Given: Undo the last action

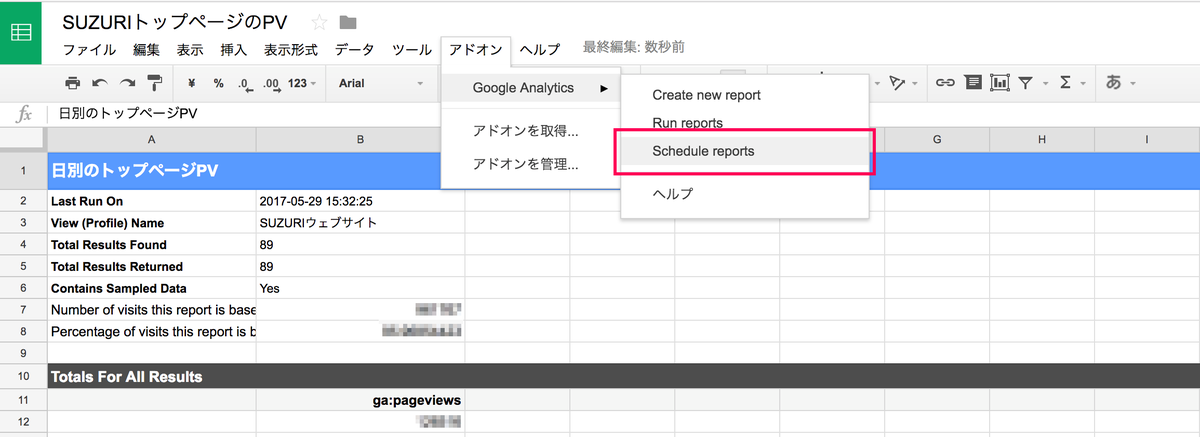Looking at the screenshot, I should pyautogui.click(x=99, y=83).
